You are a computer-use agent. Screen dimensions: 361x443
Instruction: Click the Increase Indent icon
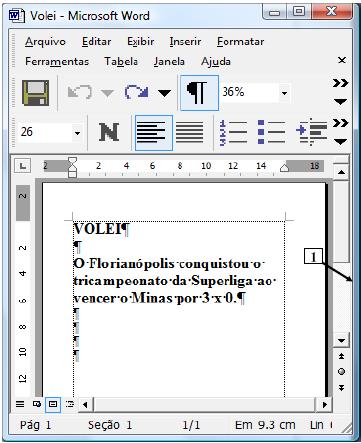point(311,133)
